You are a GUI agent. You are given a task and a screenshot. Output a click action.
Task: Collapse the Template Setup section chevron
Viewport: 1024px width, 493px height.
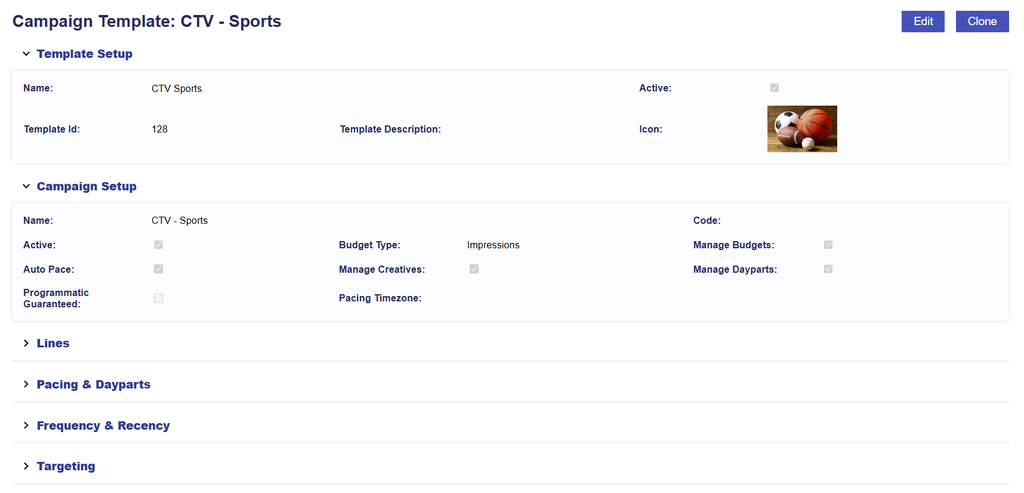click(x=26, y=54)
